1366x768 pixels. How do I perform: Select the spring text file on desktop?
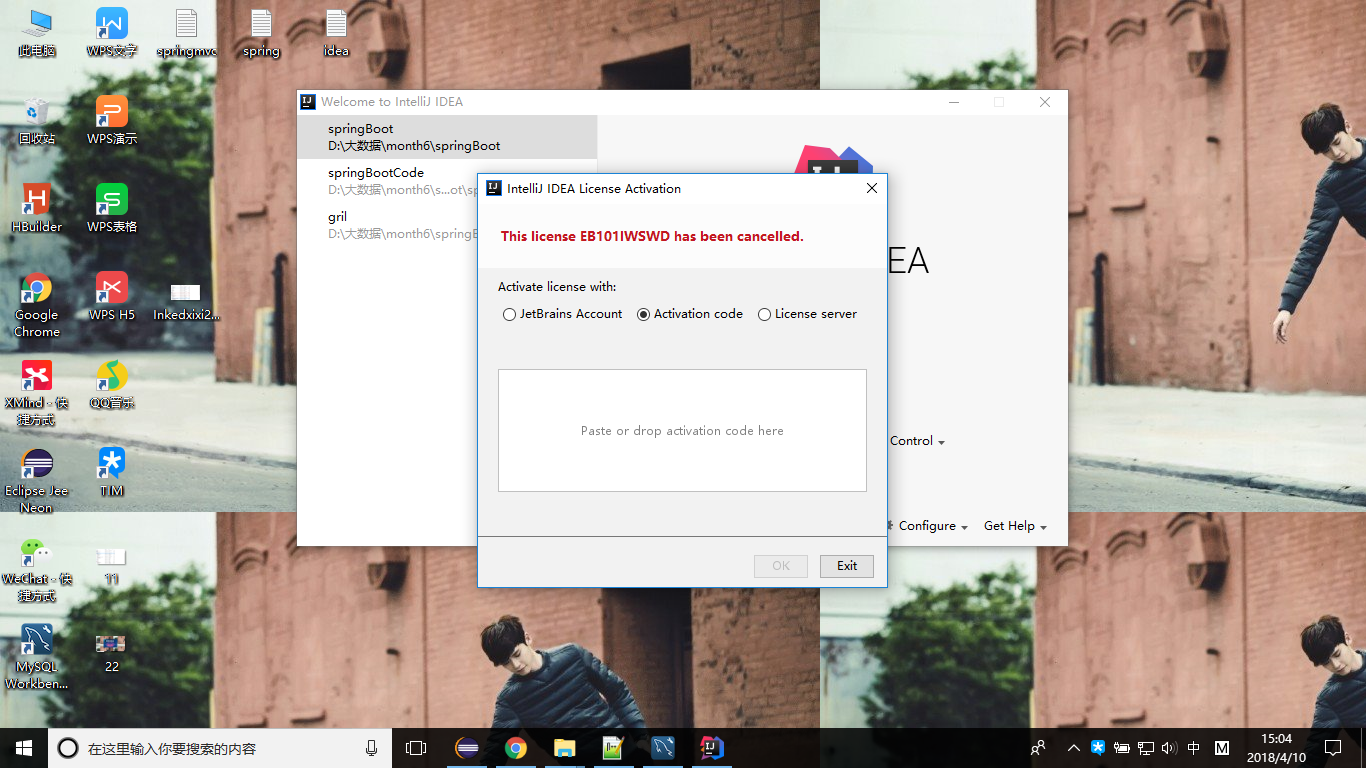click(x=261, y=32)
